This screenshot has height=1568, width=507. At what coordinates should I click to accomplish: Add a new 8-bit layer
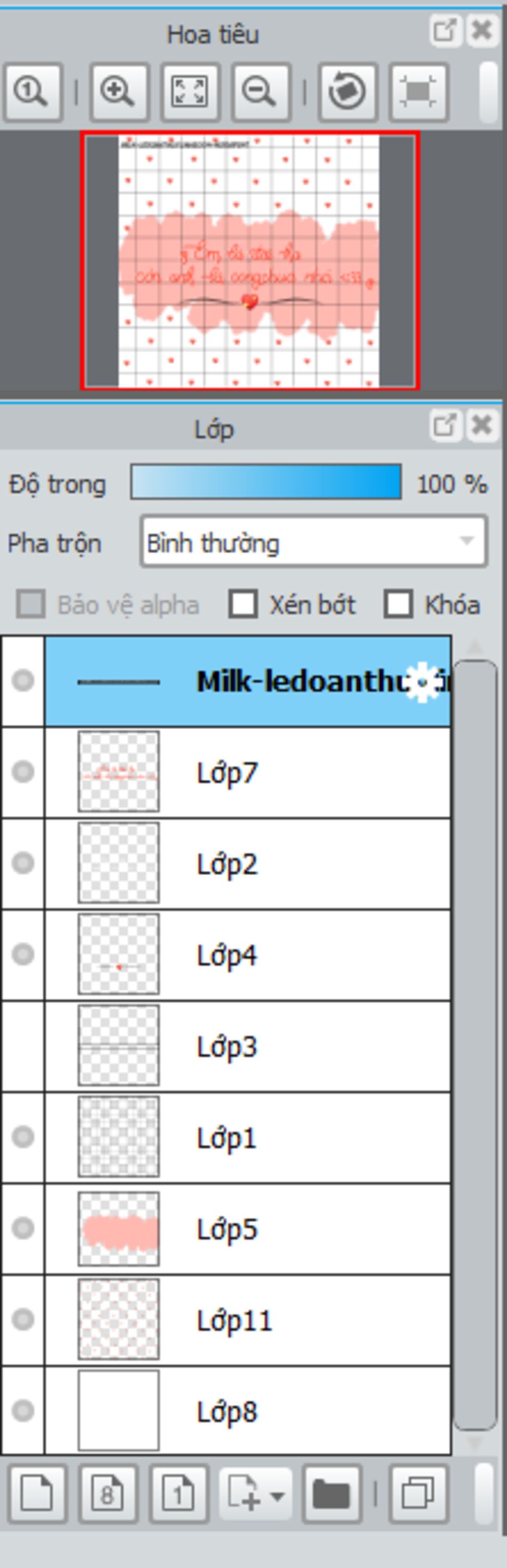(108, 1494)
